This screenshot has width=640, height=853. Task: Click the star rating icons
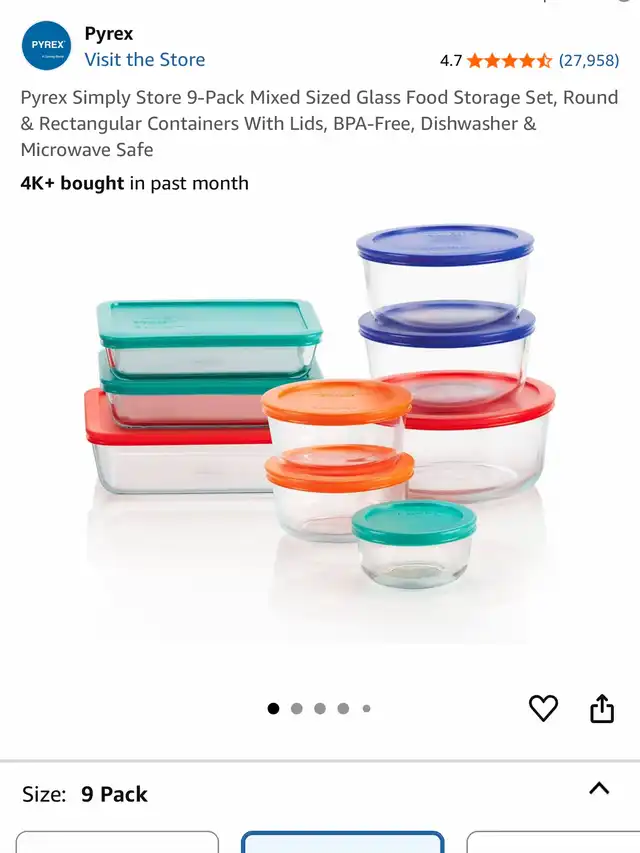(x=509, y=60)
